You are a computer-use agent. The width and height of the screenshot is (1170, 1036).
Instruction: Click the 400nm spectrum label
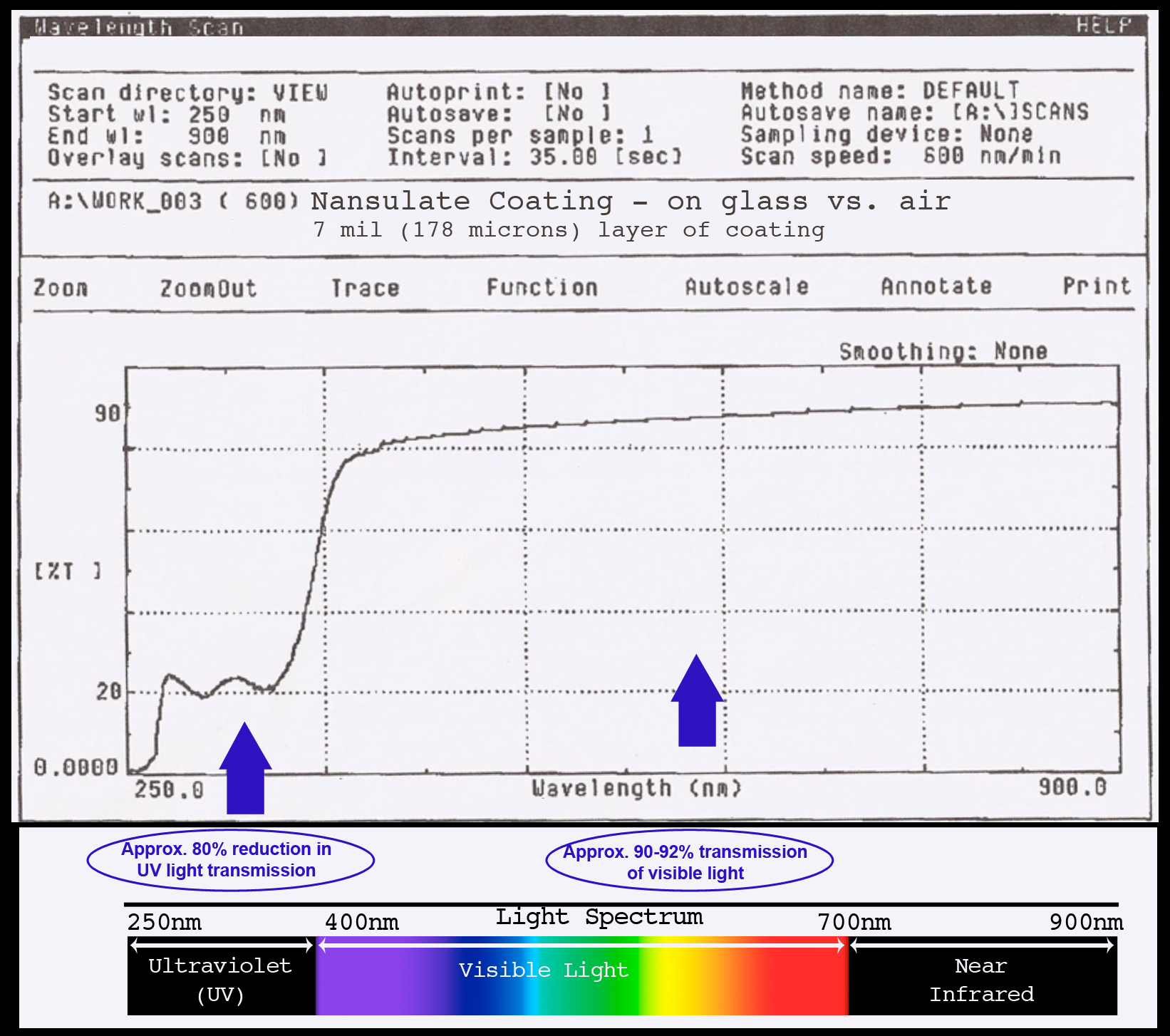[x=362, y=922]
